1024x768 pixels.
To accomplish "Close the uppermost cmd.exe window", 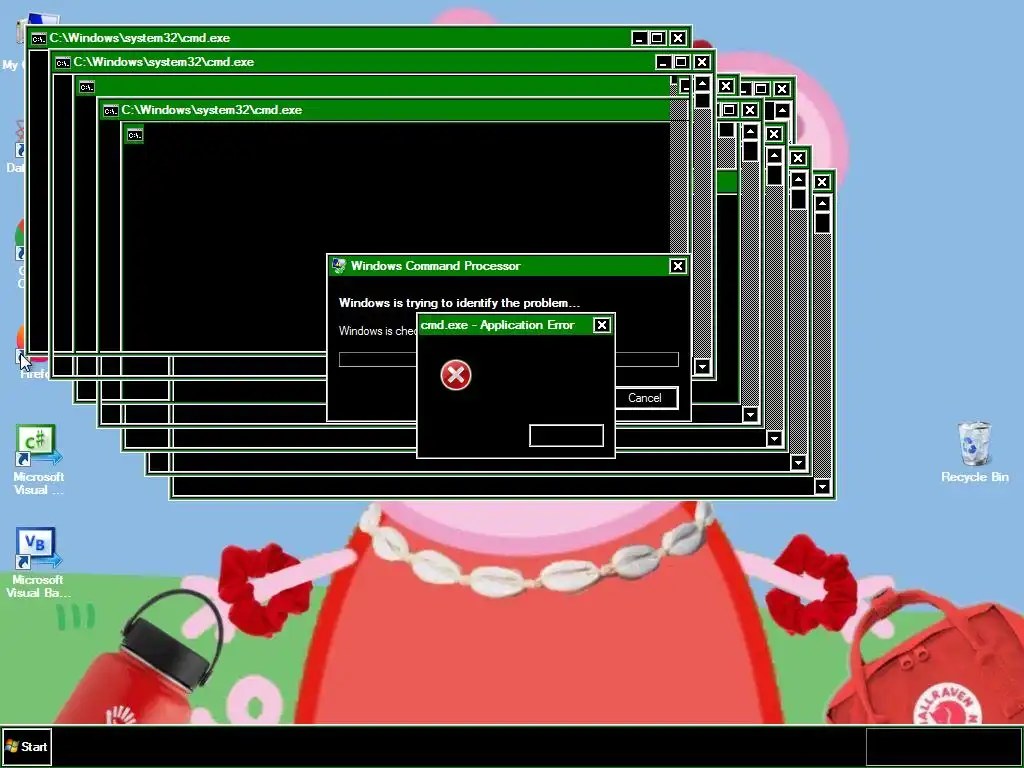I will point(678,39).
